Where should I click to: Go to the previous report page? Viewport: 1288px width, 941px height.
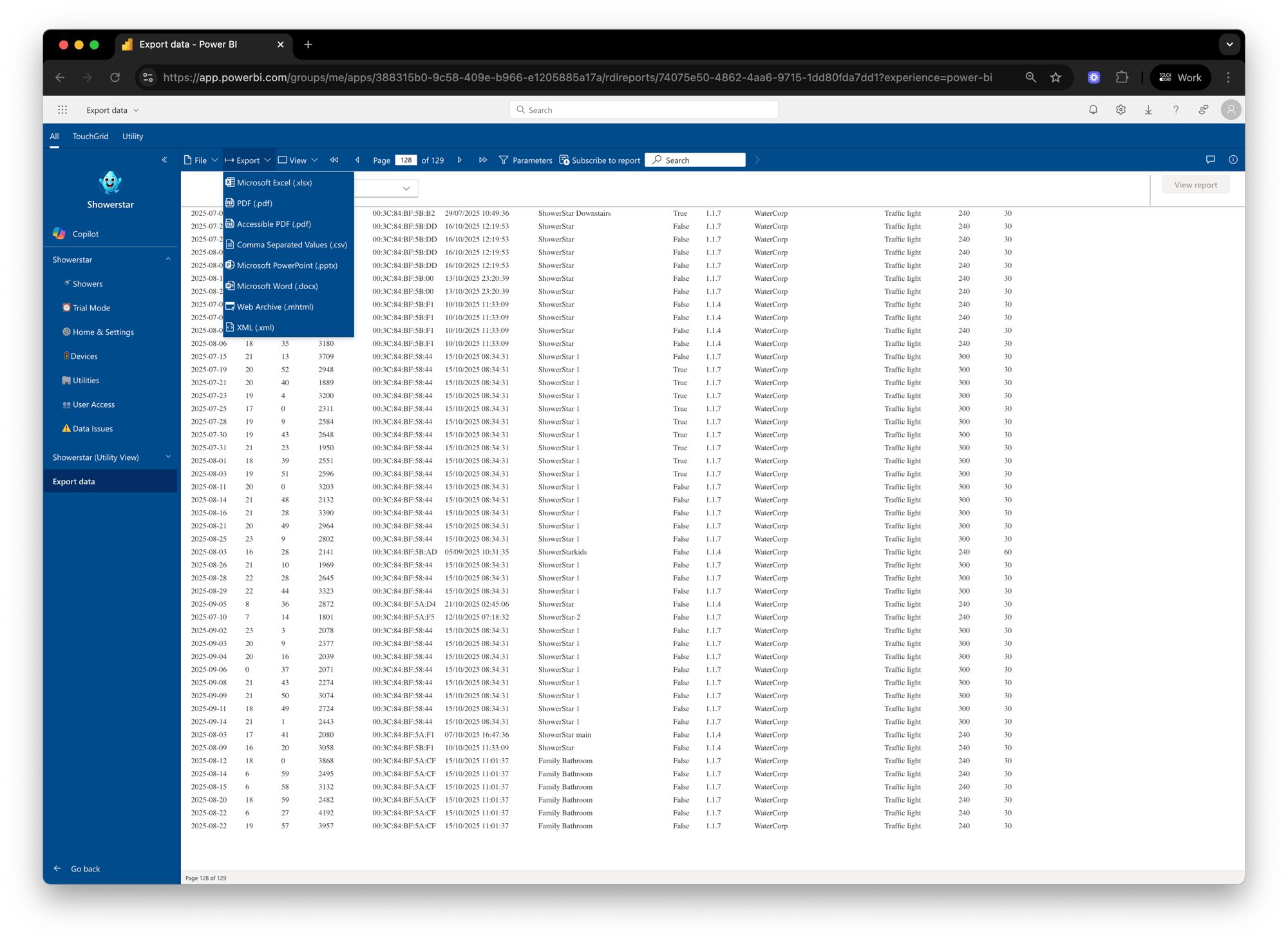[x=357, y=160]
